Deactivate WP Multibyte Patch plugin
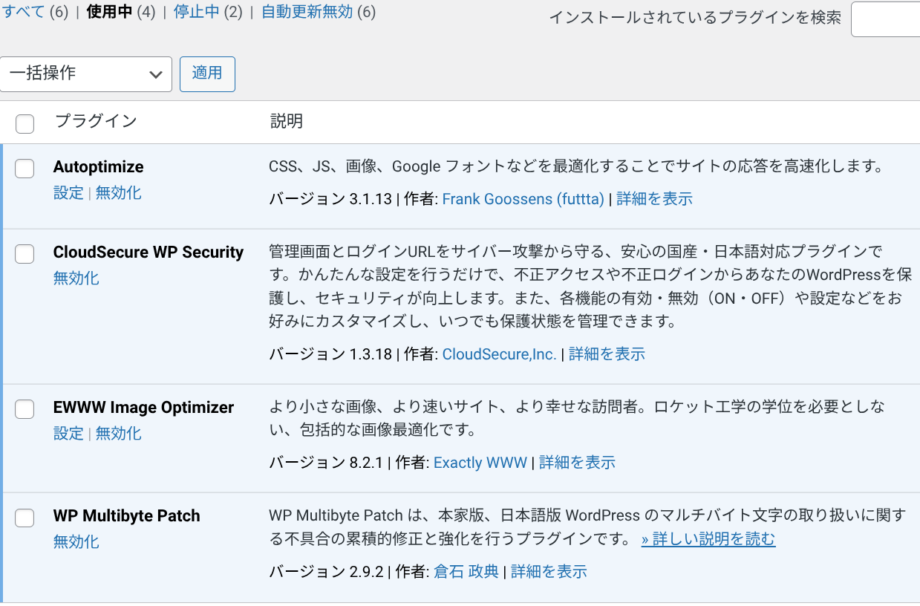Image resolution: width=920 pixels, height=606 pixels. click(x=76, y=542)
